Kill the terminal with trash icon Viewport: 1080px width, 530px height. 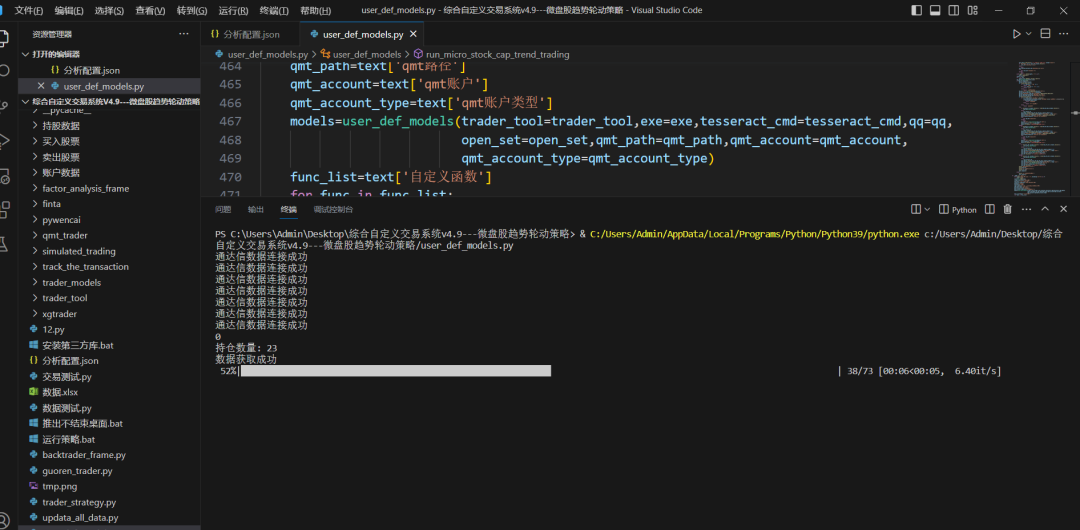pos(1007,209)
